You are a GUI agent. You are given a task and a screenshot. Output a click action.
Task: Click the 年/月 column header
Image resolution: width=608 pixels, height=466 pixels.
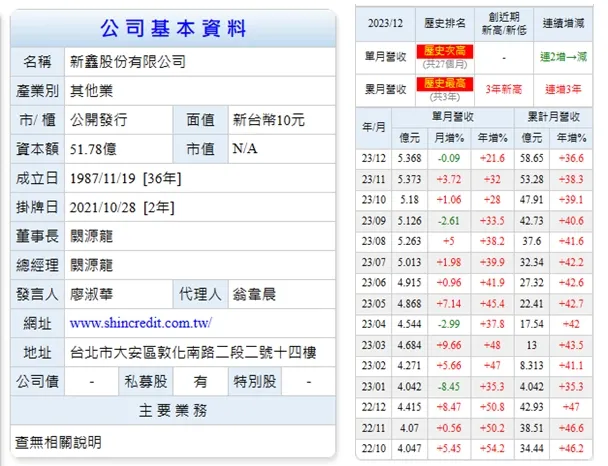(374, 127)
